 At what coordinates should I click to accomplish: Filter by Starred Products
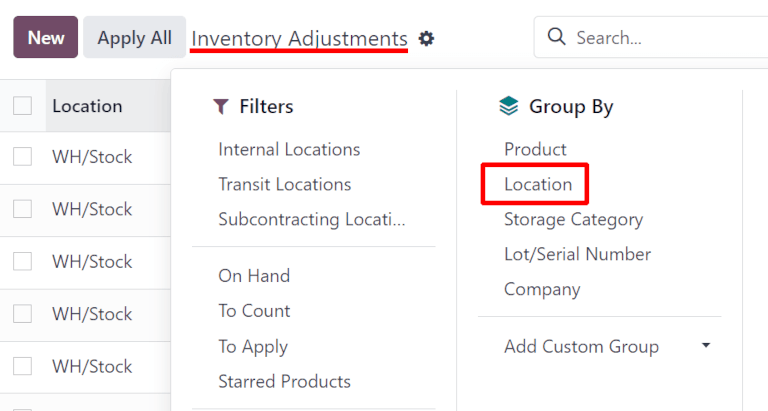tap(284, 381)
